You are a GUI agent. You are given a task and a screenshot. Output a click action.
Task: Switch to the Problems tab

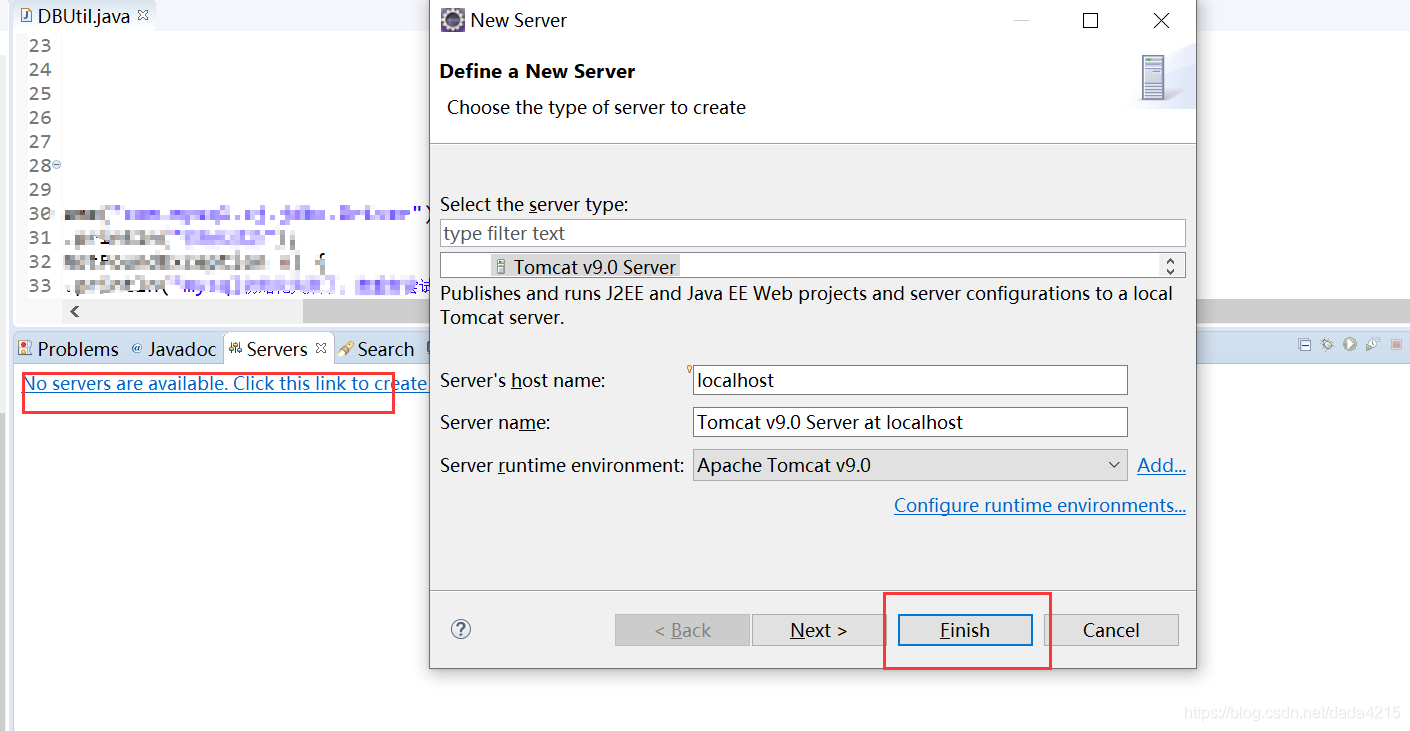point(68,349)
